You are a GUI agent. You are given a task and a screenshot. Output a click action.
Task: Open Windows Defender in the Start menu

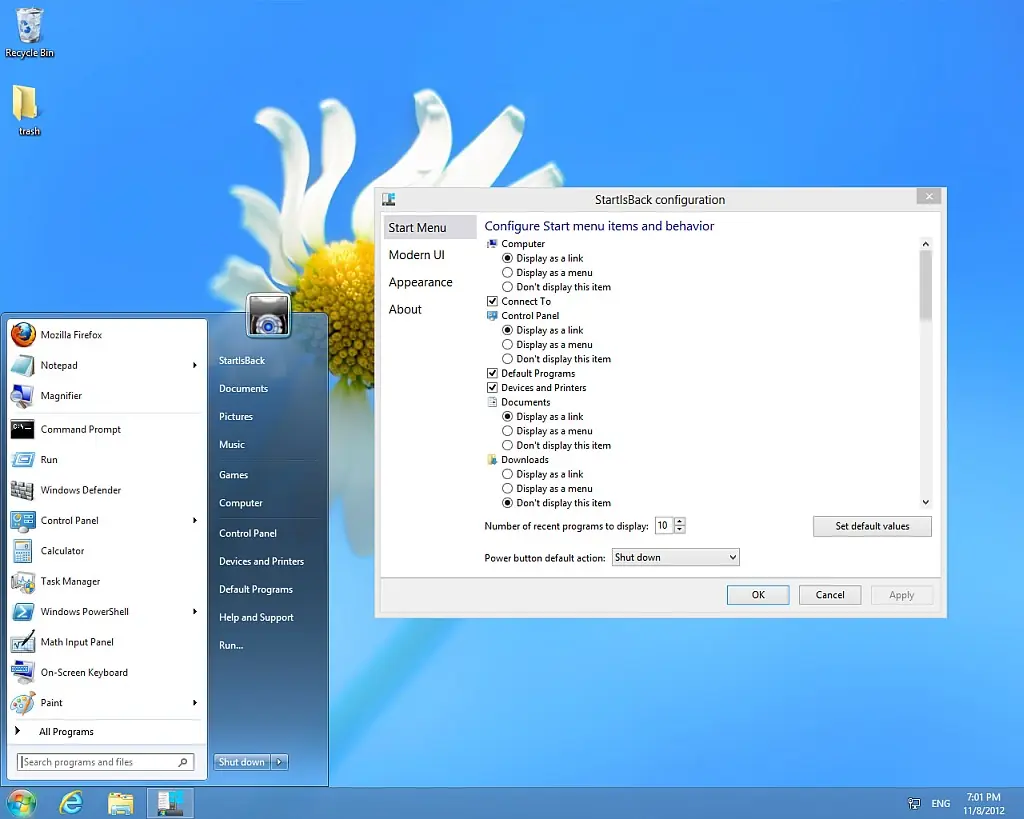[x=80, y=490]
